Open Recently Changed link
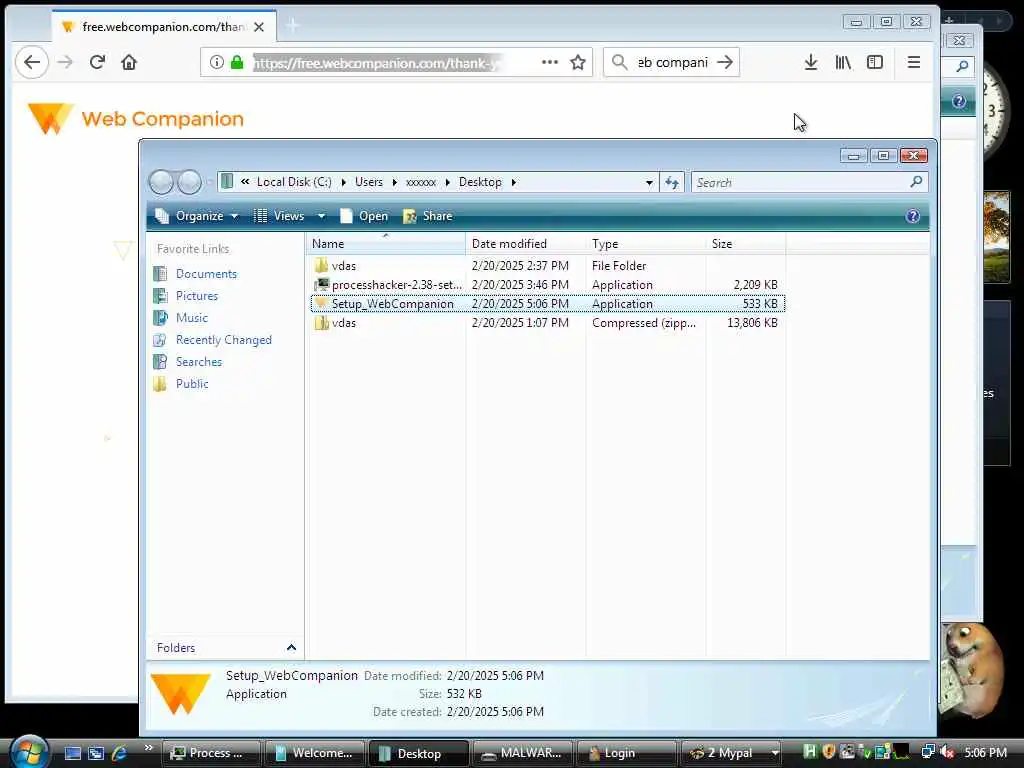Screen dimensions: 1024x768 [x=223, y=340]
